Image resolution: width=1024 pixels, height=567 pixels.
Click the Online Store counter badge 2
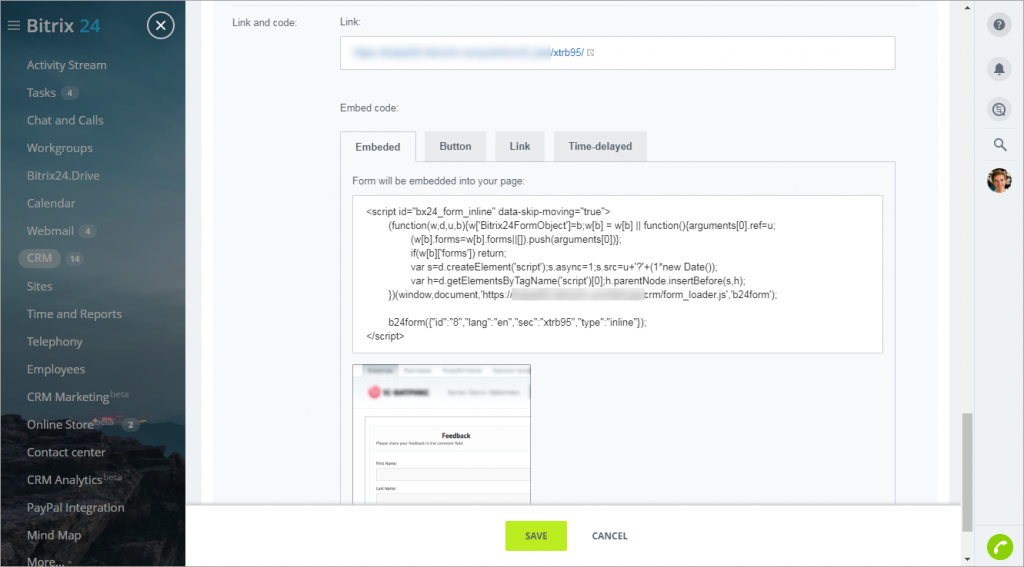[x=130, y=425]
